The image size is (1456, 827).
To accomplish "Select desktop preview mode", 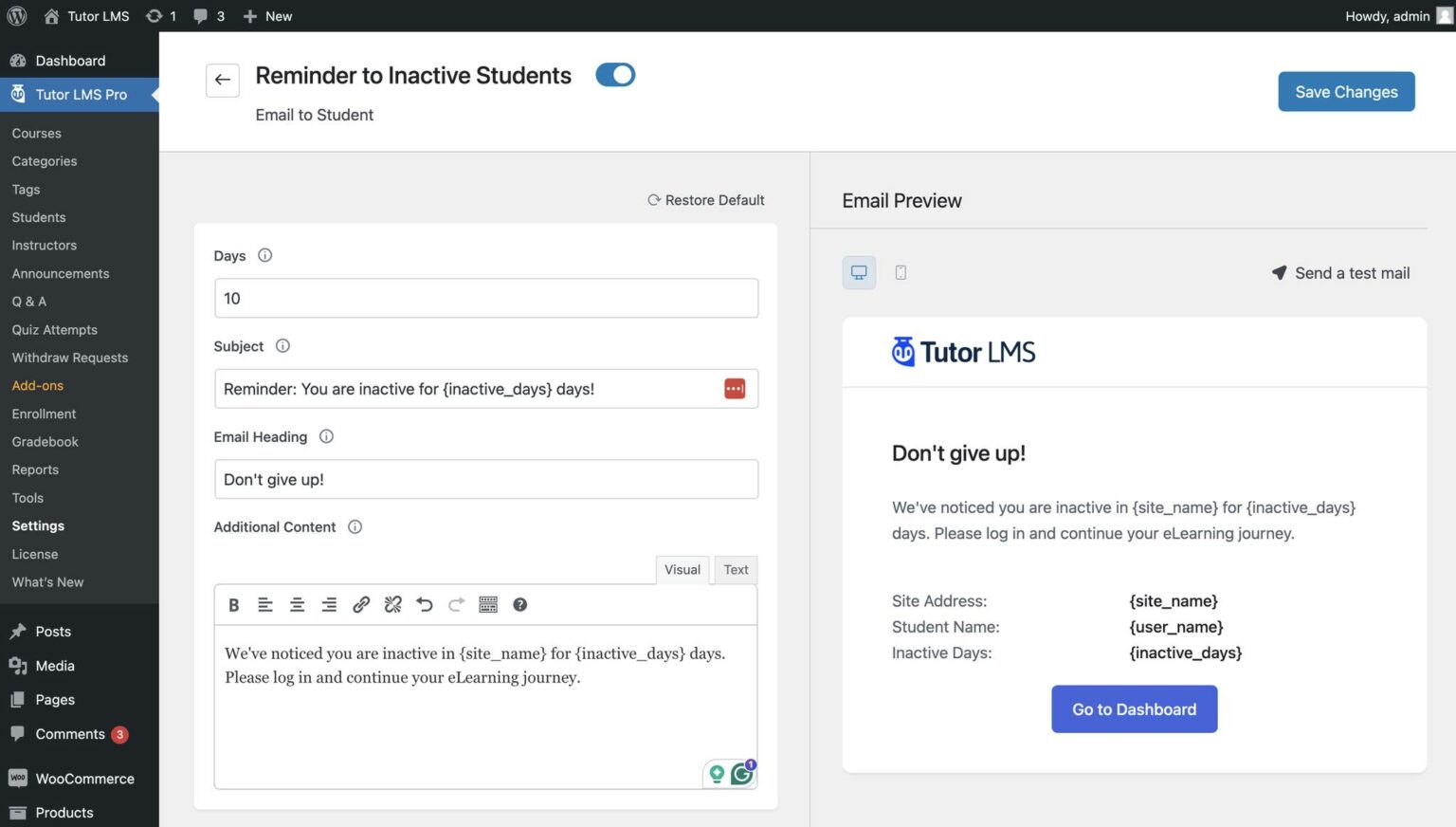I will (859, 272).
